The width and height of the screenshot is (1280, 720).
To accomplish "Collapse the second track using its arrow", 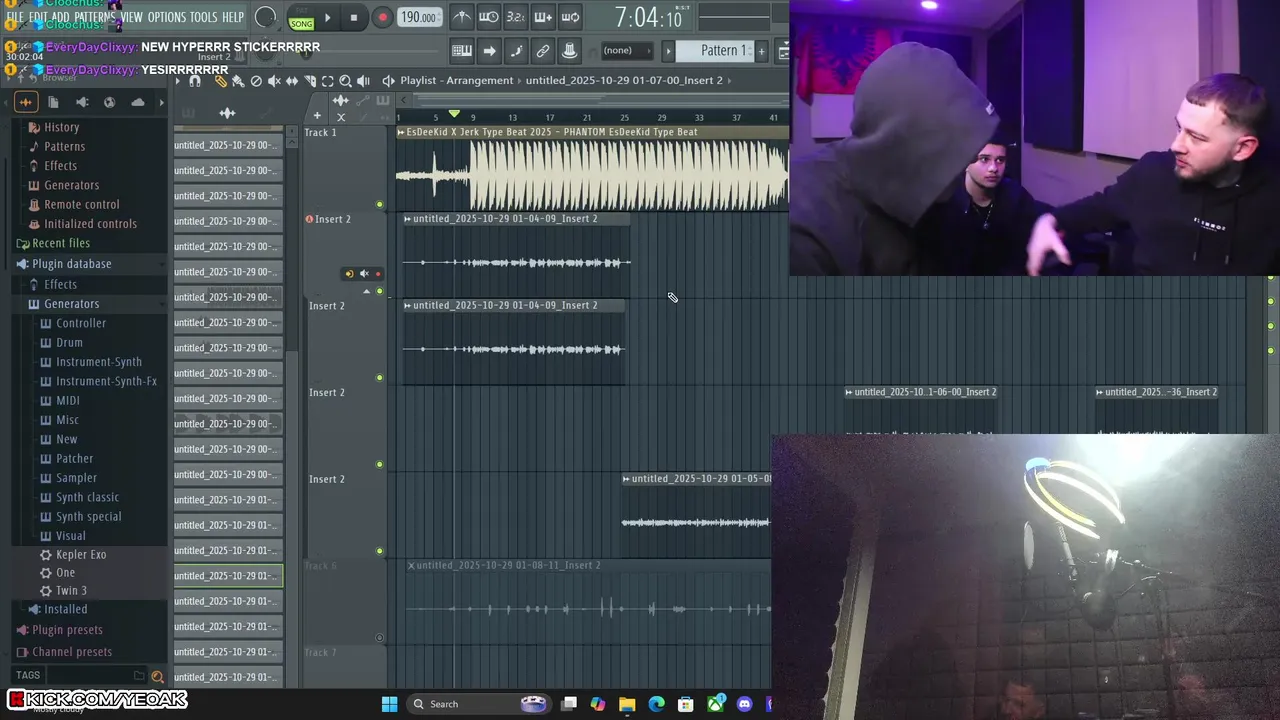I will (366, 291).
